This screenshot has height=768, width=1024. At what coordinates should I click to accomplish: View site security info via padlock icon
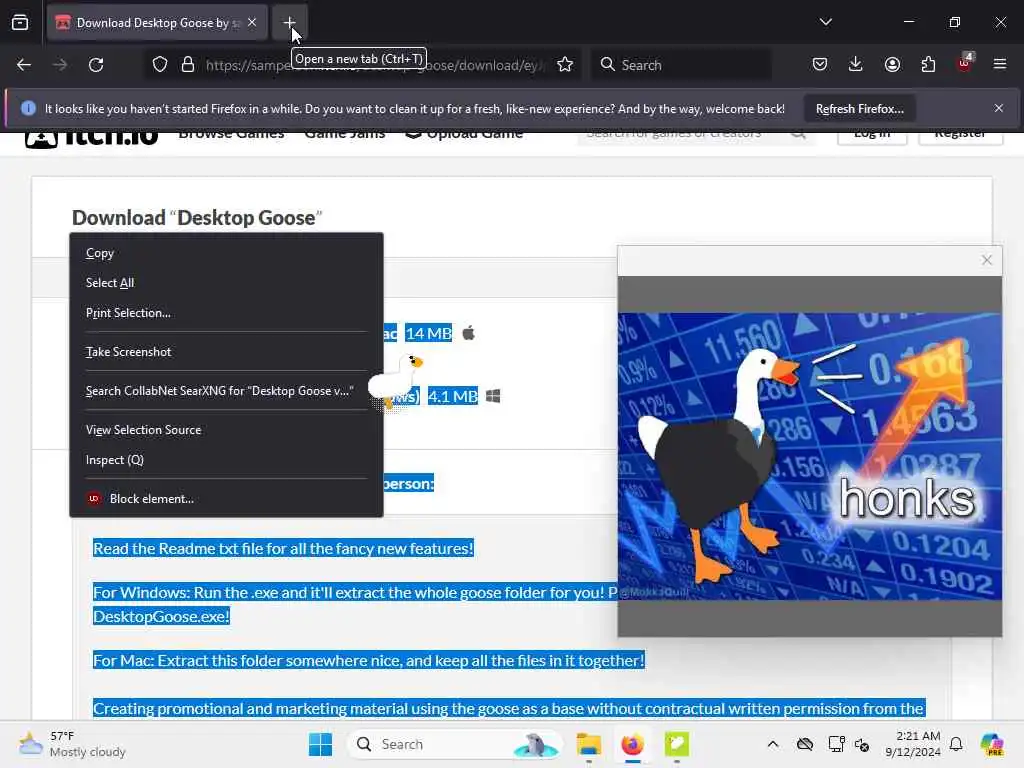188,65
